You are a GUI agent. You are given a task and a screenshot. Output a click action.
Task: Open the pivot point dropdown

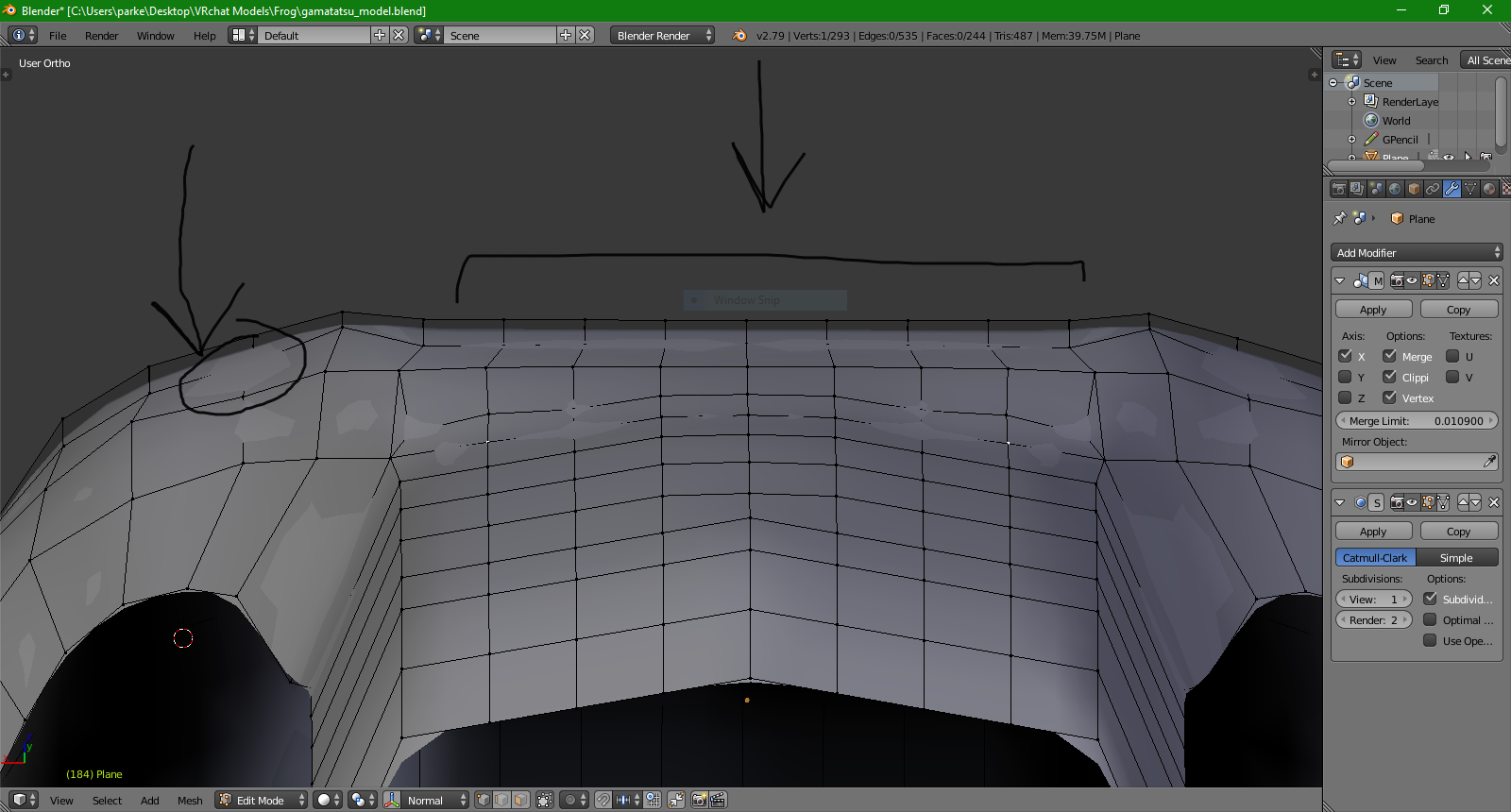click(x=363, y=800)
